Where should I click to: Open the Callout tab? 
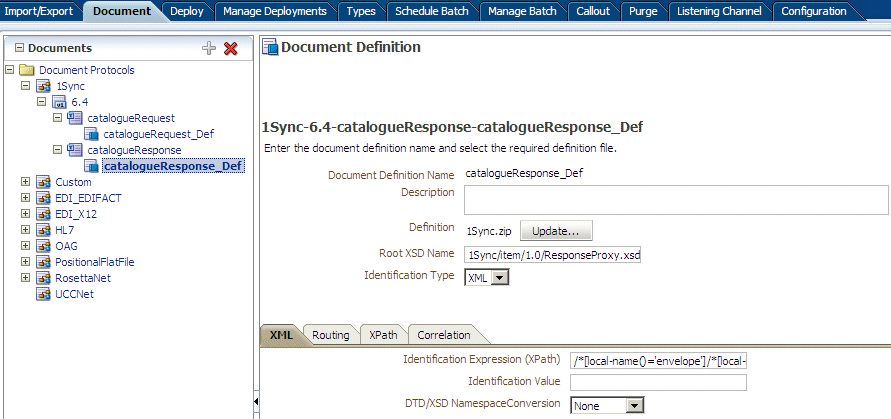click(x=593, y=11)
